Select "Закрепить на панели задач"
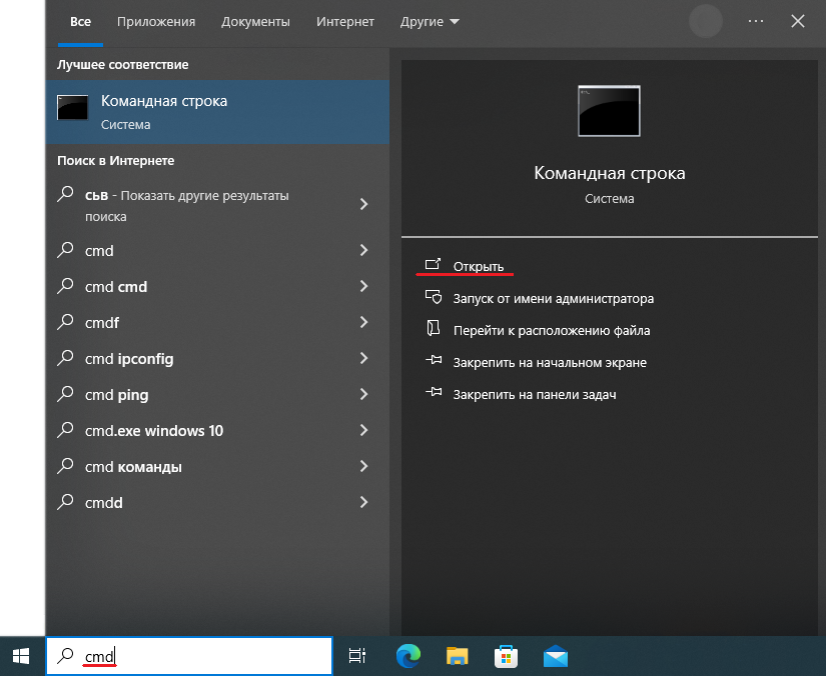Screen dimensions: 826x676 [x=534, y=394]
